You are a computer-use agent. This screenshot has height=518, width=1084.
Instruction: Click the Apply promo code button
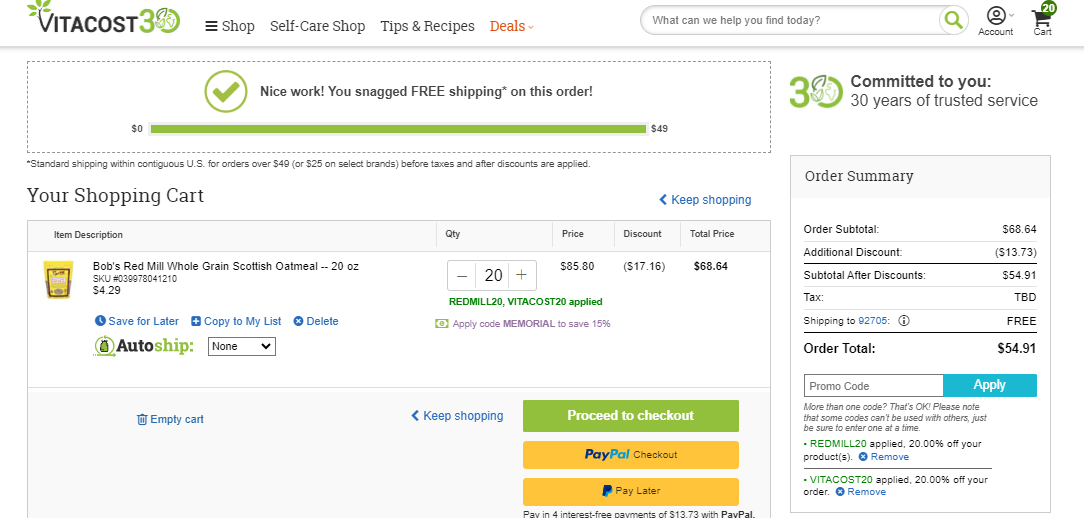click(990, 385)
